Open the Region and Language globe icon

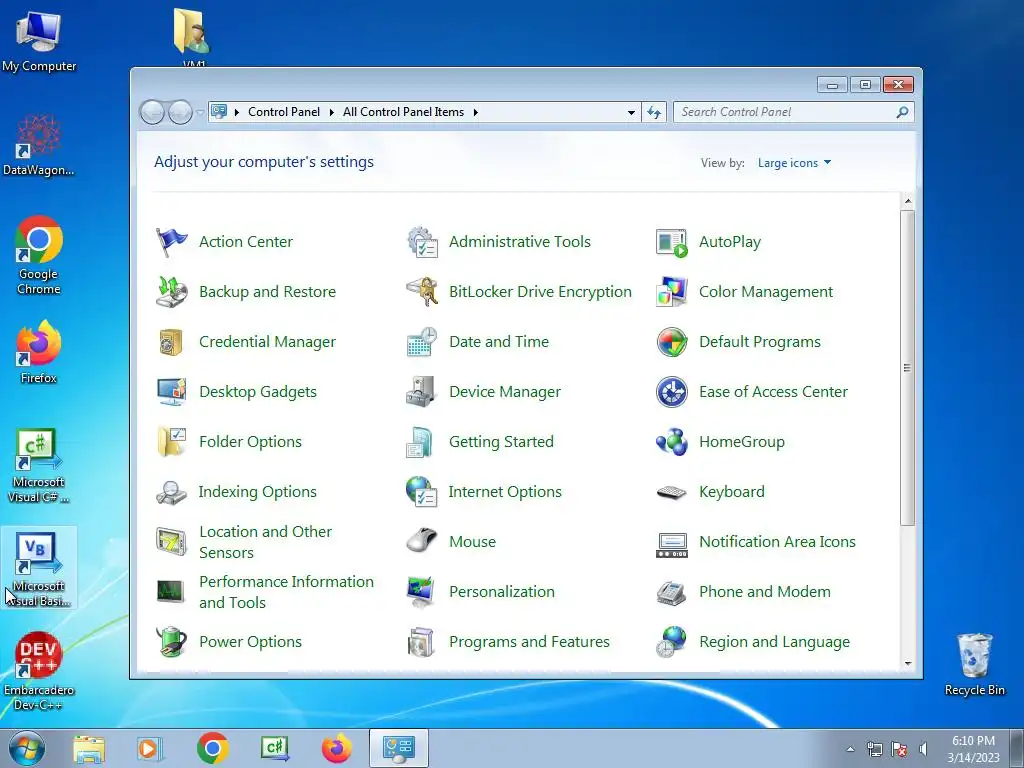pos(672,642)
